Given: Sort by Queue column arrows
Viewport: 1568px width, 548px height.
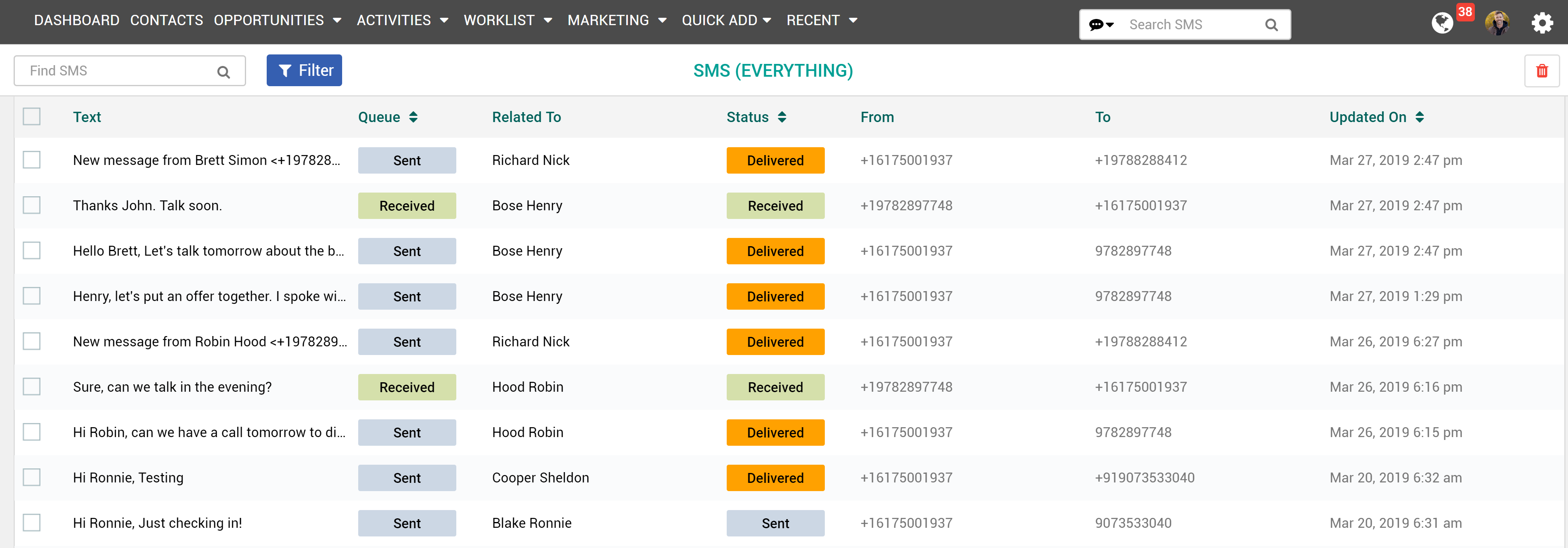Looking at the screenshot, I should 413,117.
